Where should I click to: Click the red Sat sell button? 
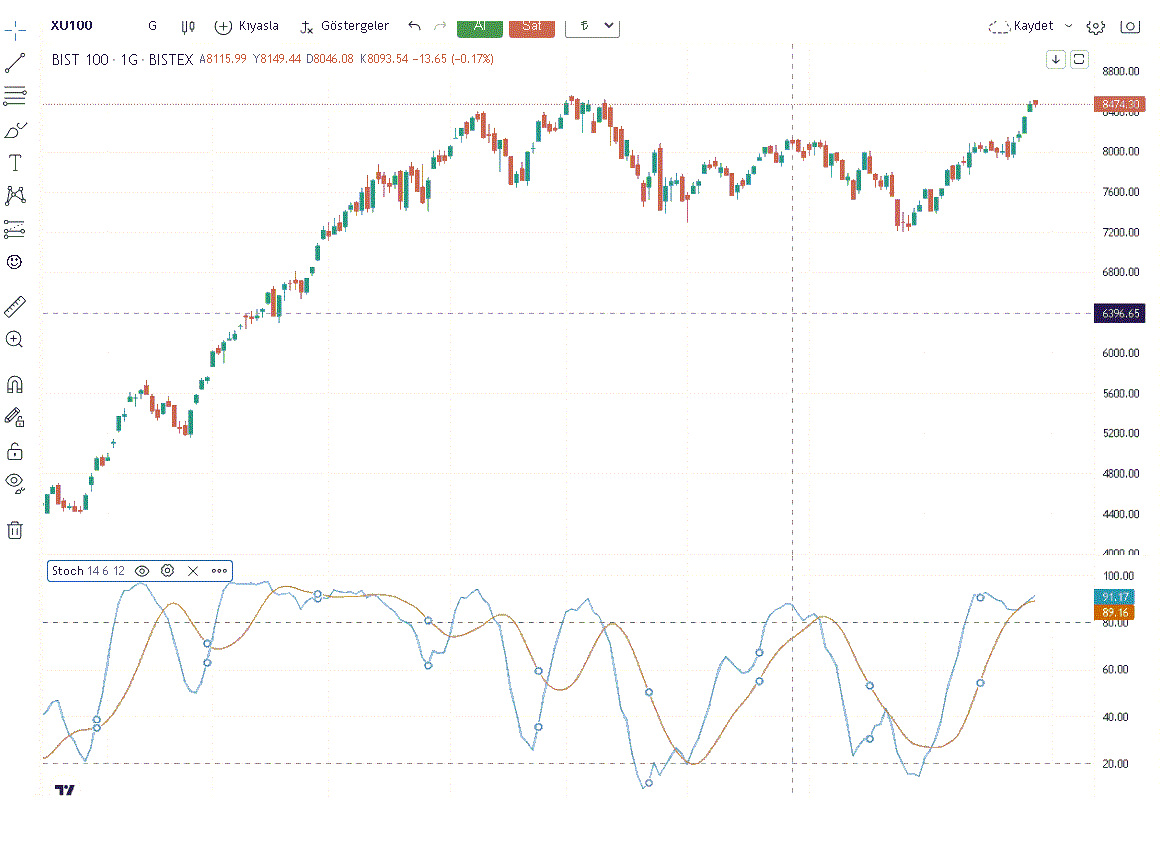pyautogui.click(x=532, y=27)
